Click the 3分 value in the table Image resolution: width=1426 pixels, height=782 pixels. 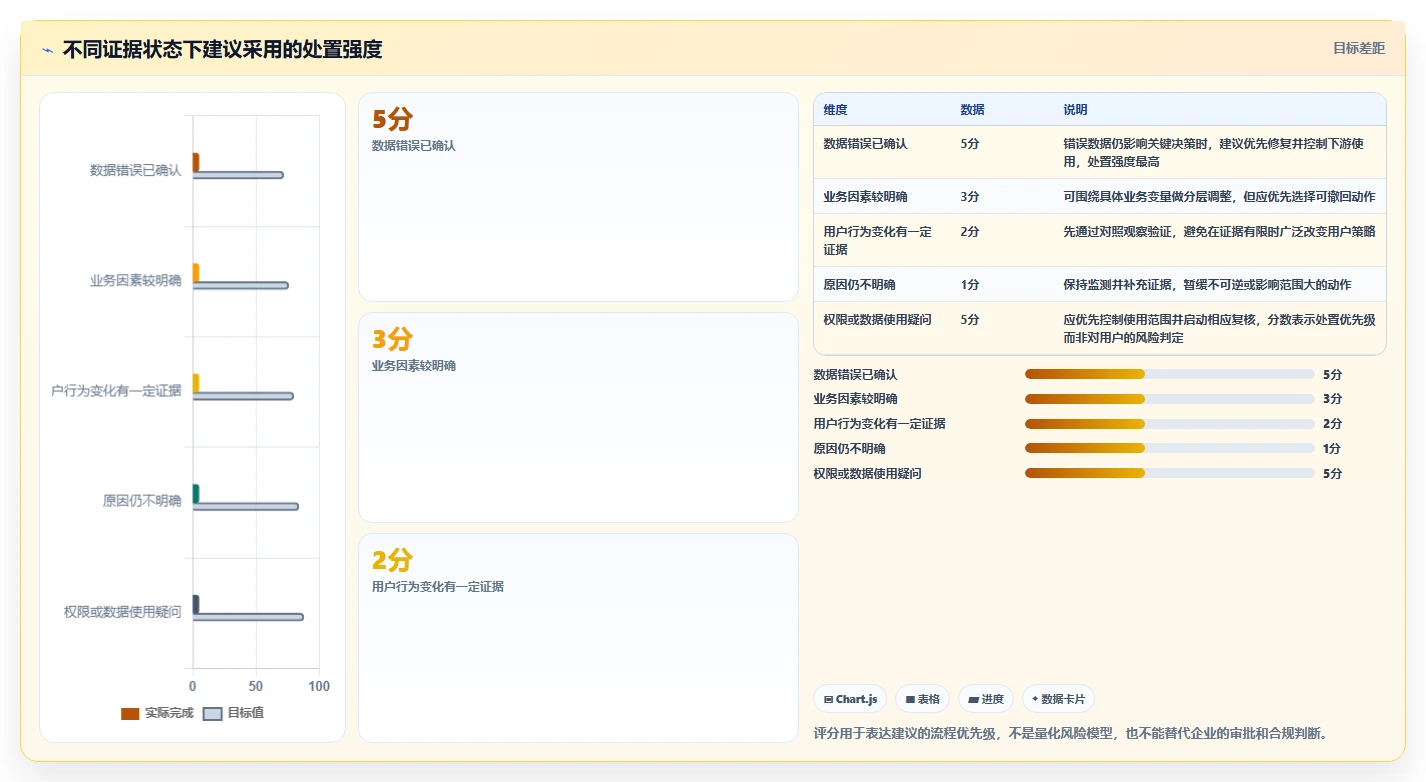970,197
